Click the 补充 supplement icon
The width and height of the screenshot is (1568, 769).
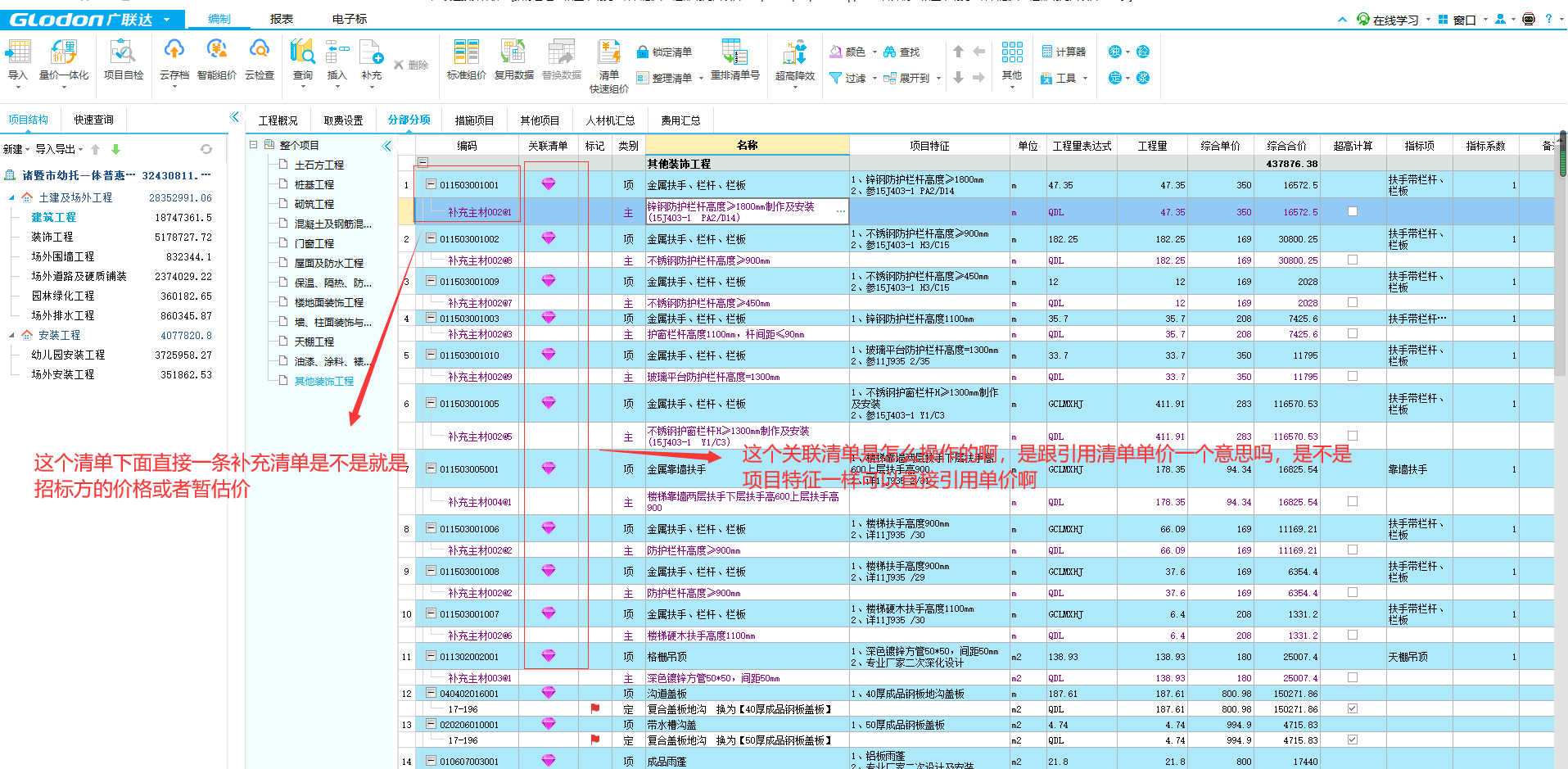point(371,52)
